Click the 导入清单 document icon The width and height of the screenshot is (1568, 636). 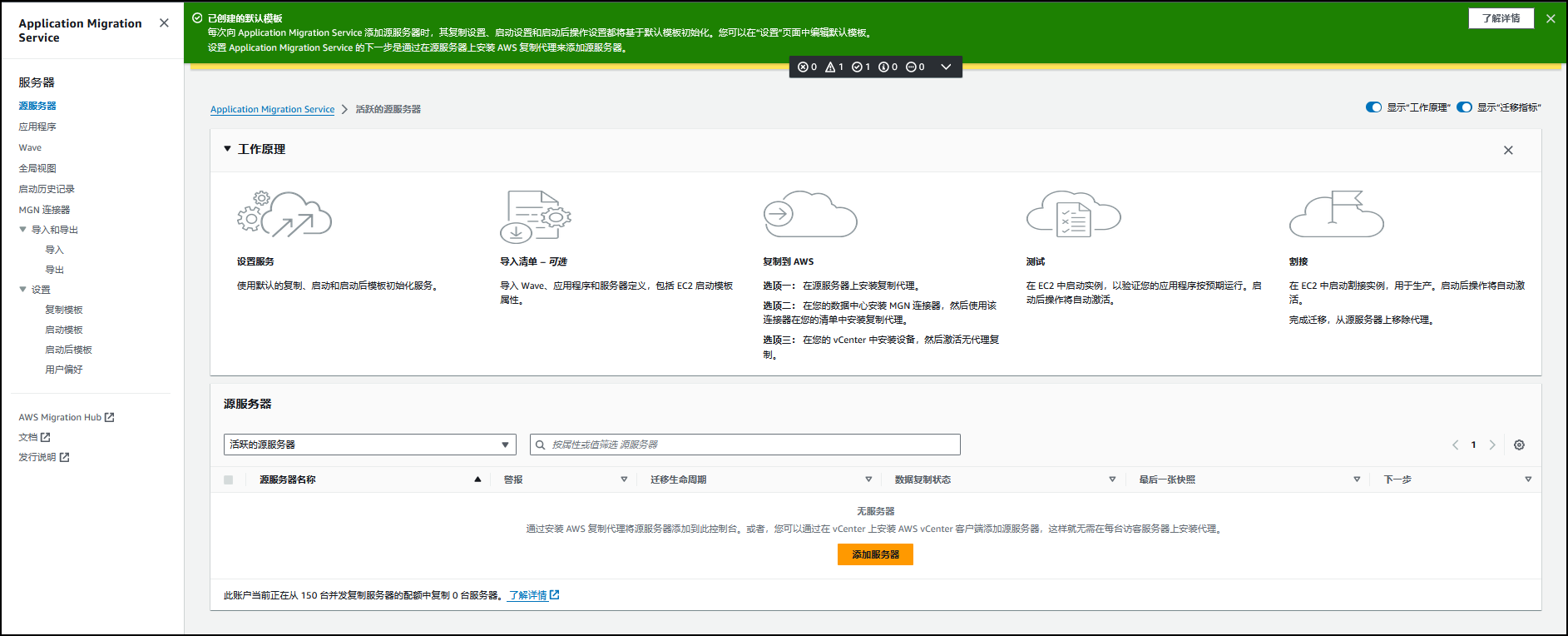(x=536, y=216)
